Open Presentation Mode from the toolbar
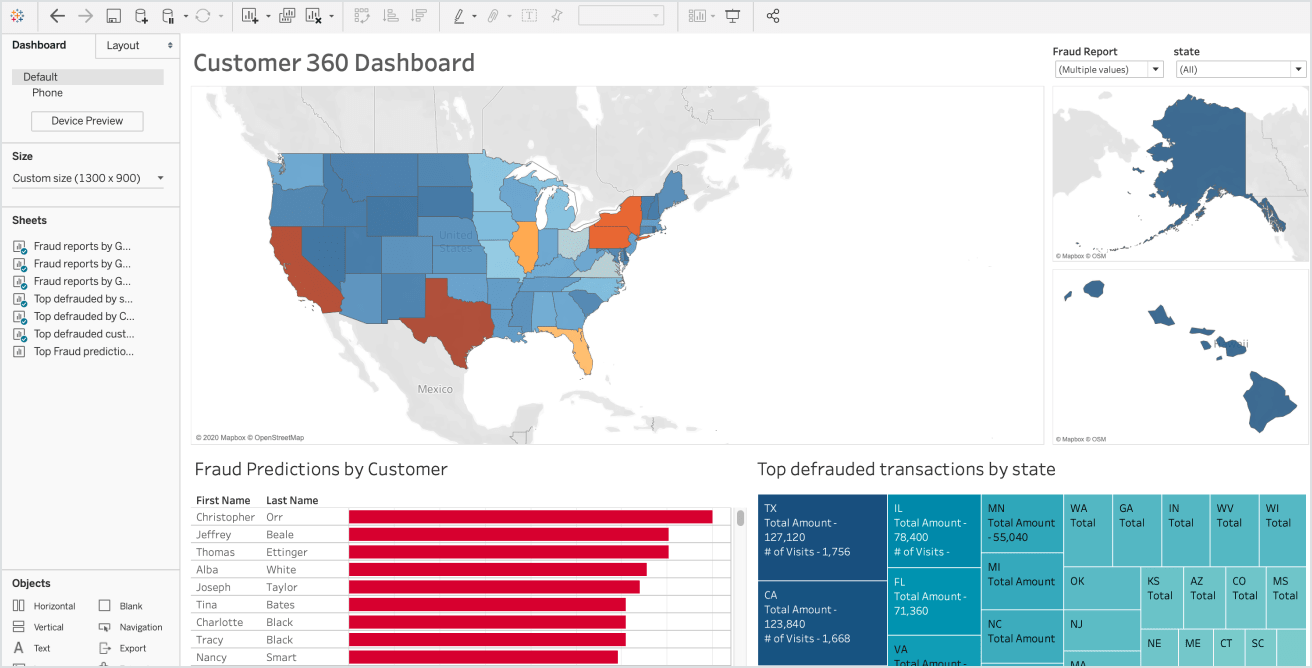 click(x=733, y=16)
